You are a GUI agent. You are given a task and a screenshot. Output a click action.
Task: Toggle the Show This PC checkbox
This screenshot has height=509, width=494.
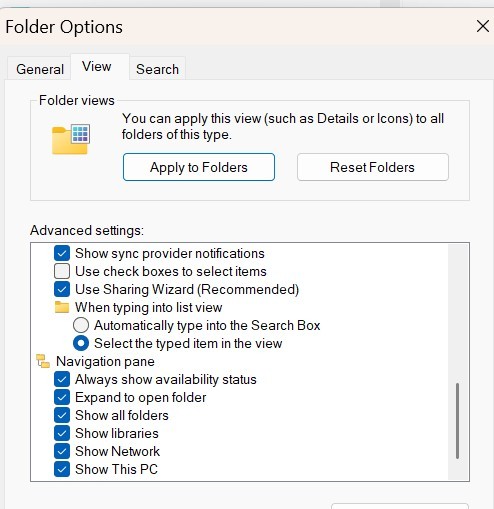click(x=62, y=469)
